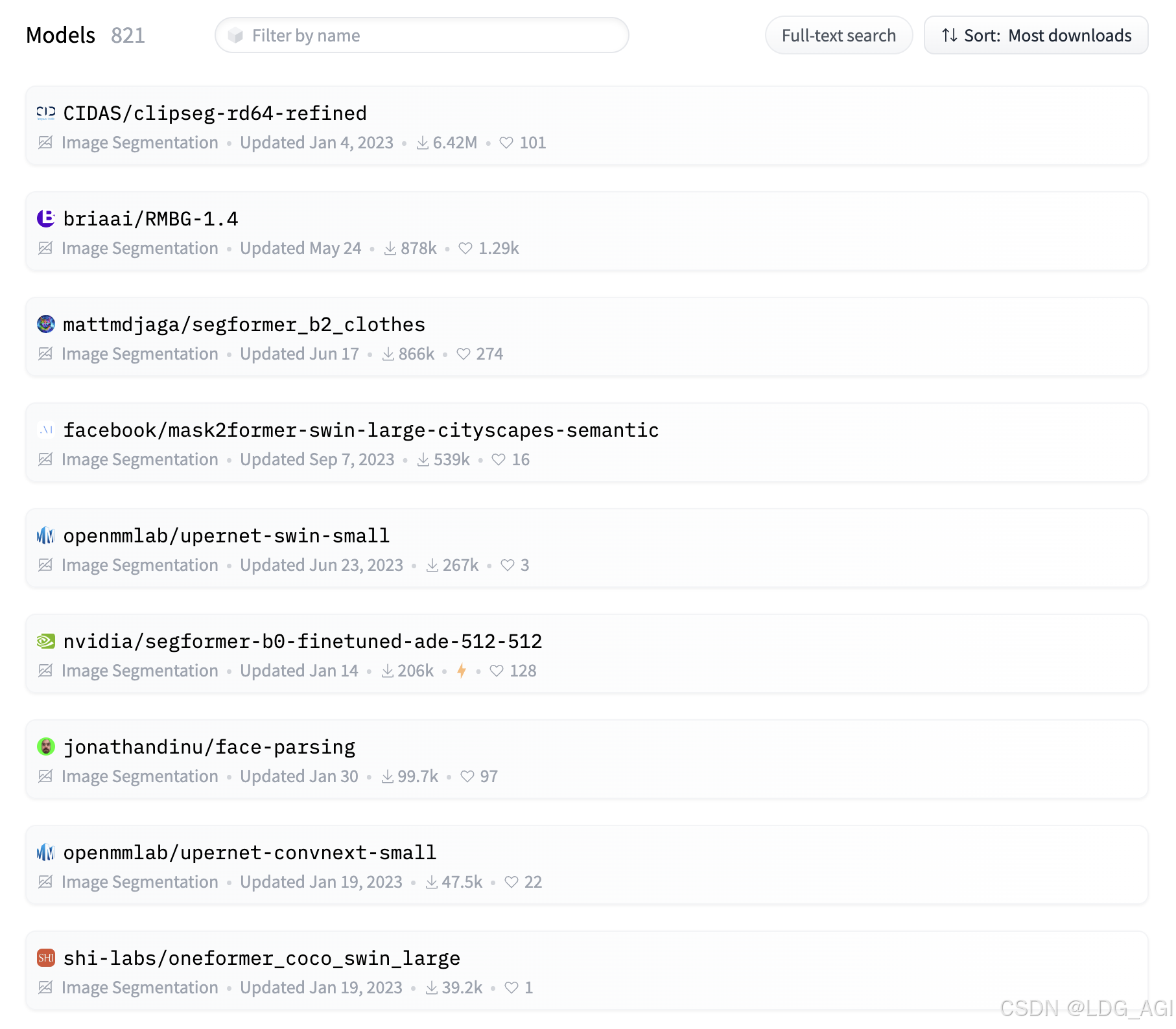Open shi-labs/oneformer_coco_swin_large model
The height and width of the screenshot is (1029, 1176).
click(262, 958)
